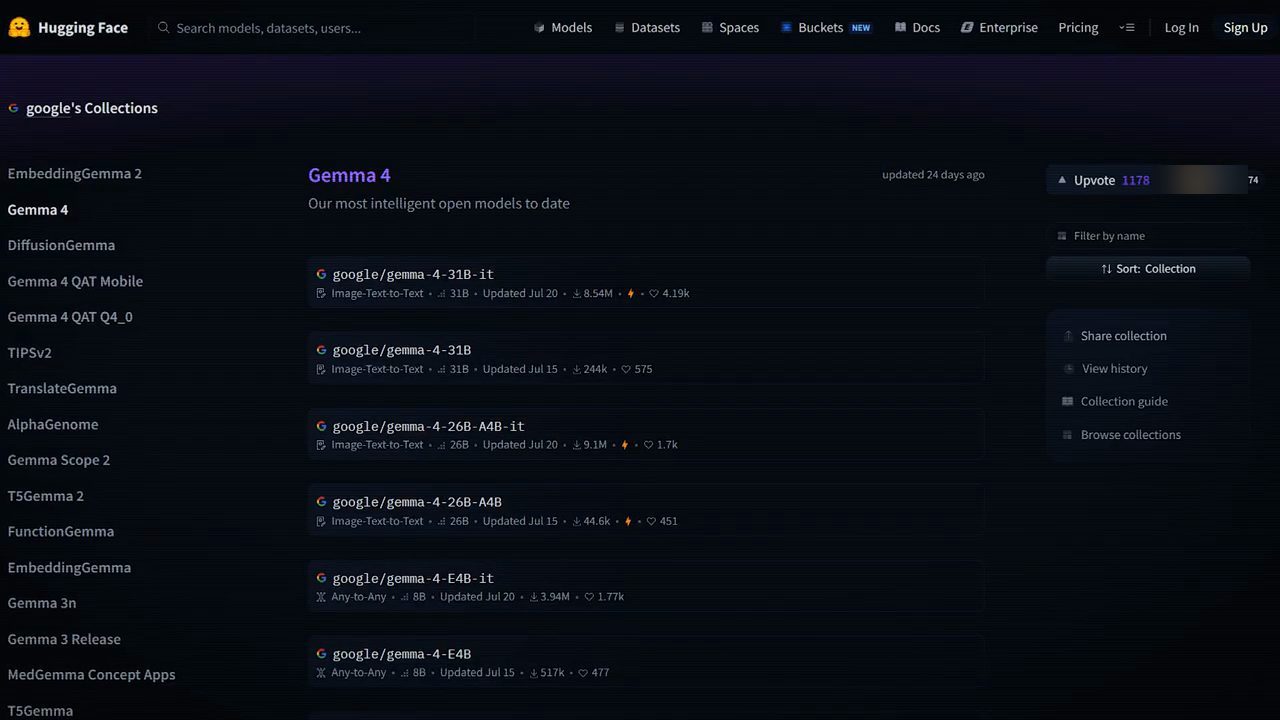Click Google icon next to gemma-4-31B-it
1280x720 pixels.
pyautogui.click(x=322, y=274)
